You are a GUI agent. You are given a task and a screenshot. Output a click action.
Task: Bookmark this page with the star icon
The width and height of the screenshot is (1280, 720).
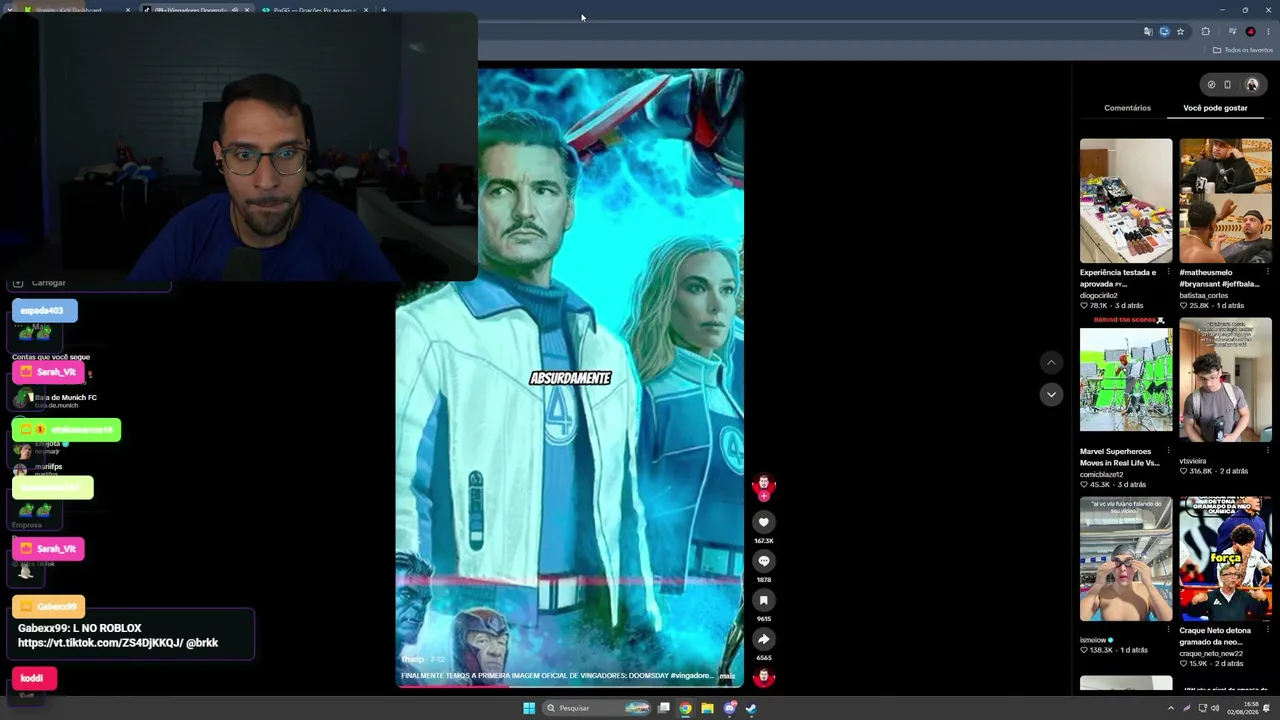[x=1180, y=32]
